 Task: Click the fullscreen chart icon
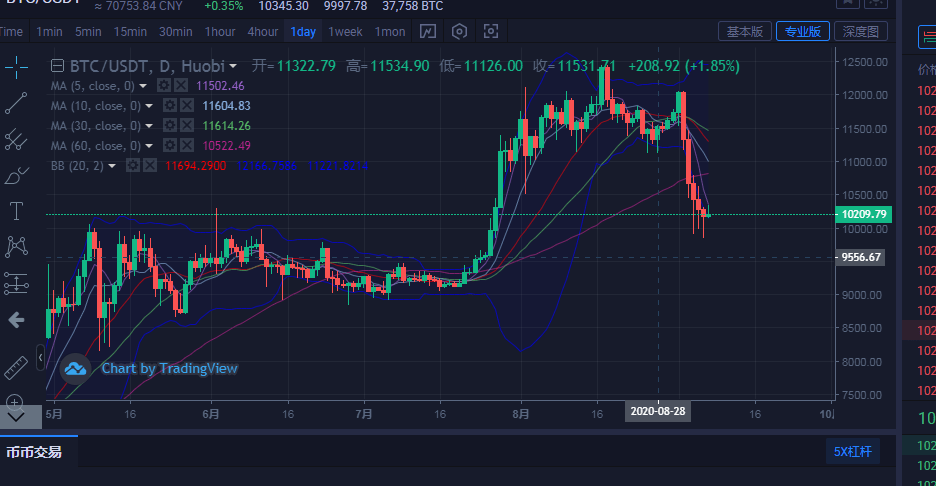(491, 31)
